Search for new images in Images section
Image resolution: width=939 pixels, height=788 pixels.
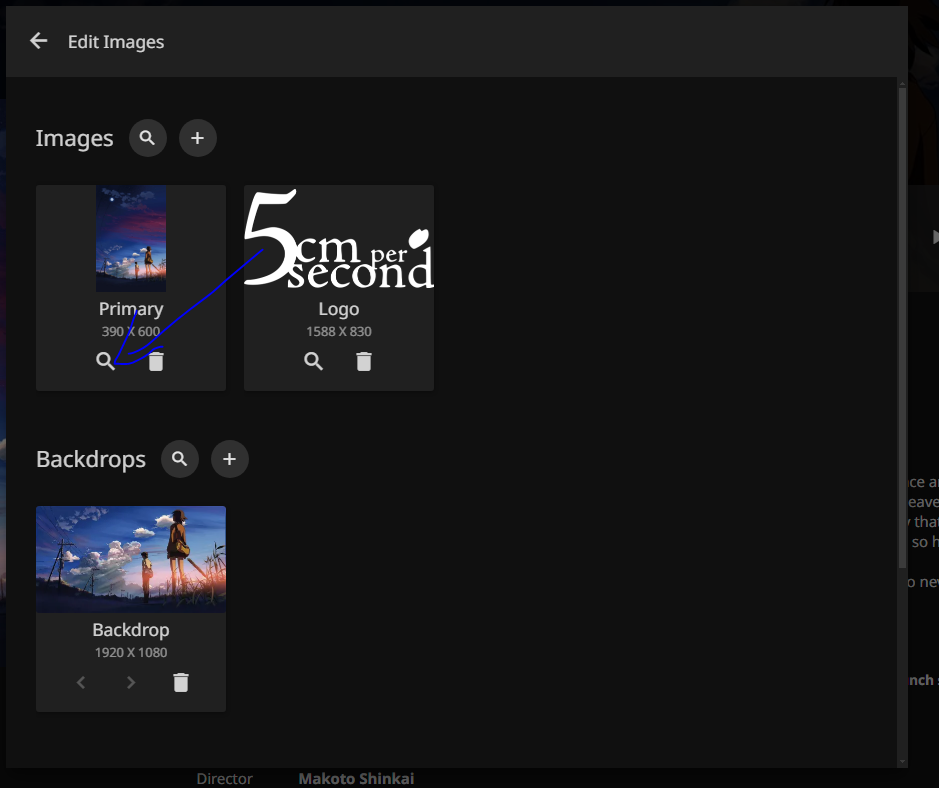(x=147, y=138)
